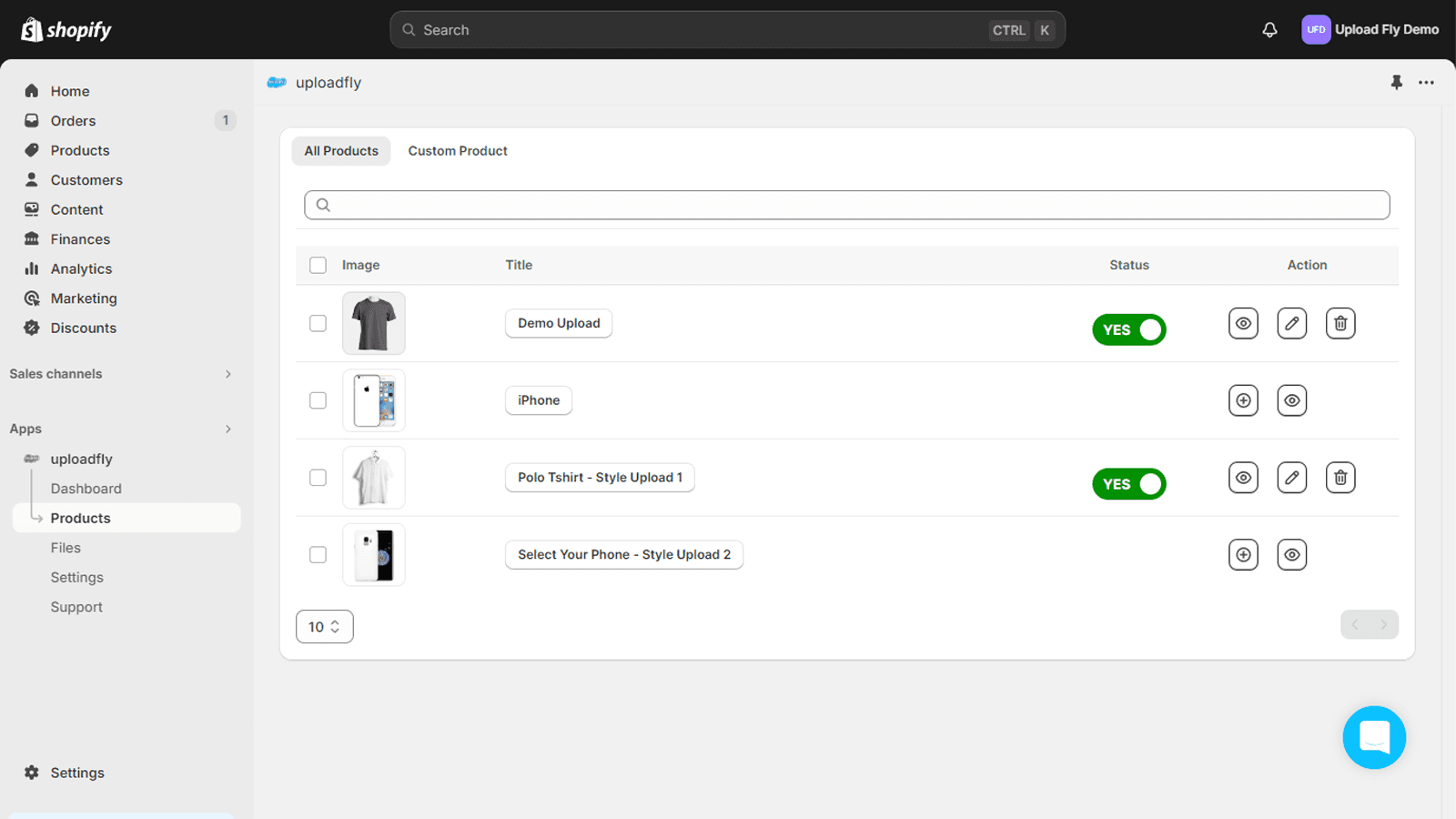Viewport: 1456px width, 819px height.
Task: Toggle the YES status switch for Demo Upload
Action: click(x=1128, y=329)
